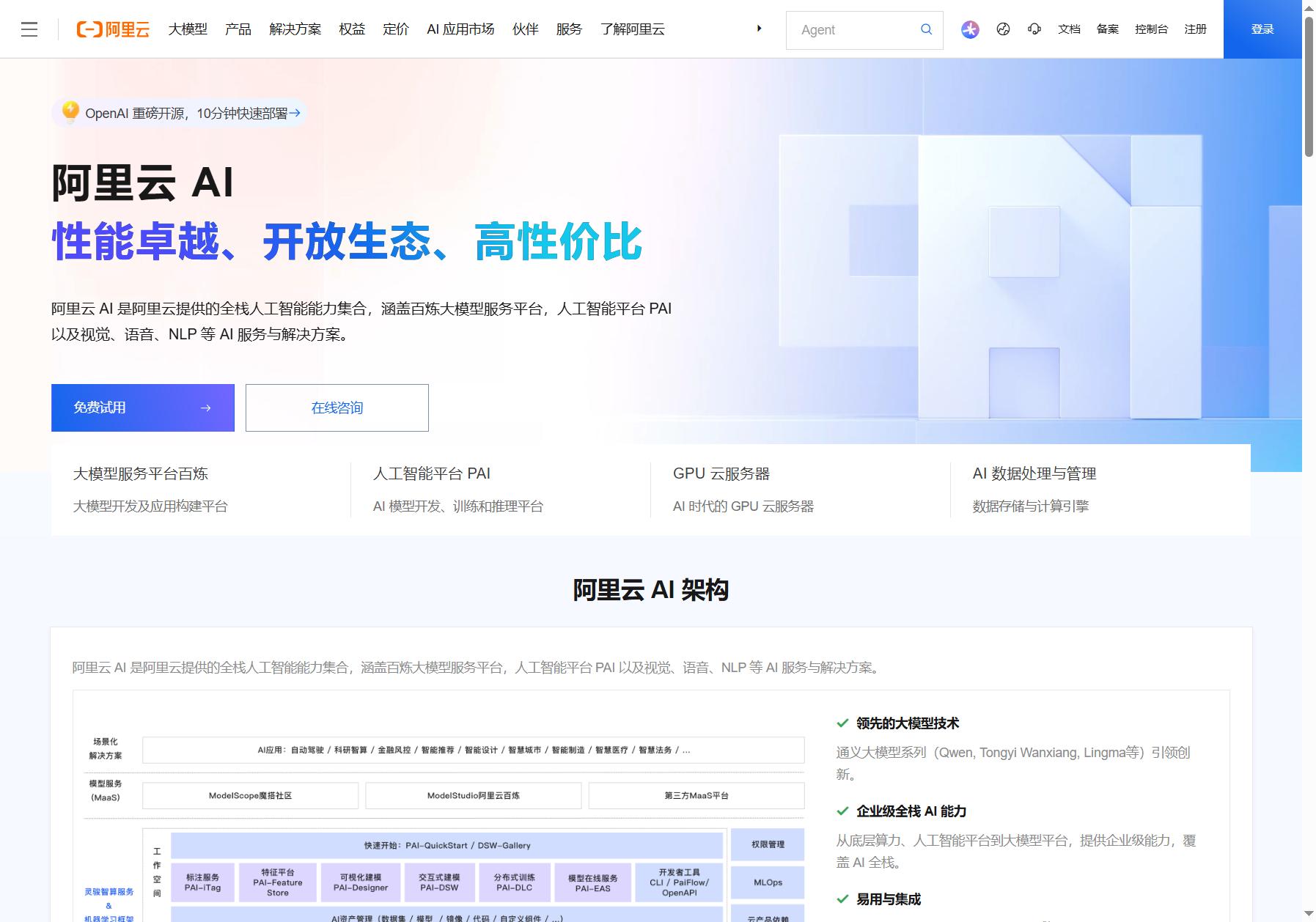1316x922 pixels.
Task: Click the green check beside 企业级全栈 AI 能力
Action: coord(842,811)
